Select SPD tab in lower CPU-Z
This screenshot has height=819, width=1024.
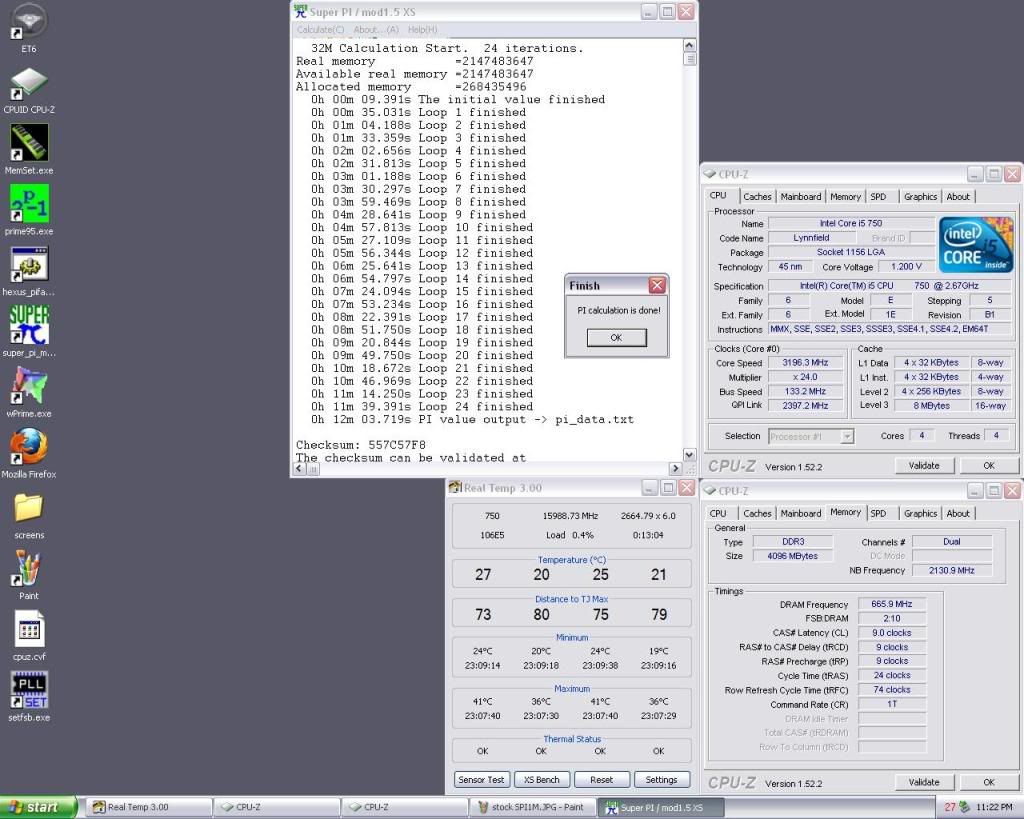[x=878, y=513]
